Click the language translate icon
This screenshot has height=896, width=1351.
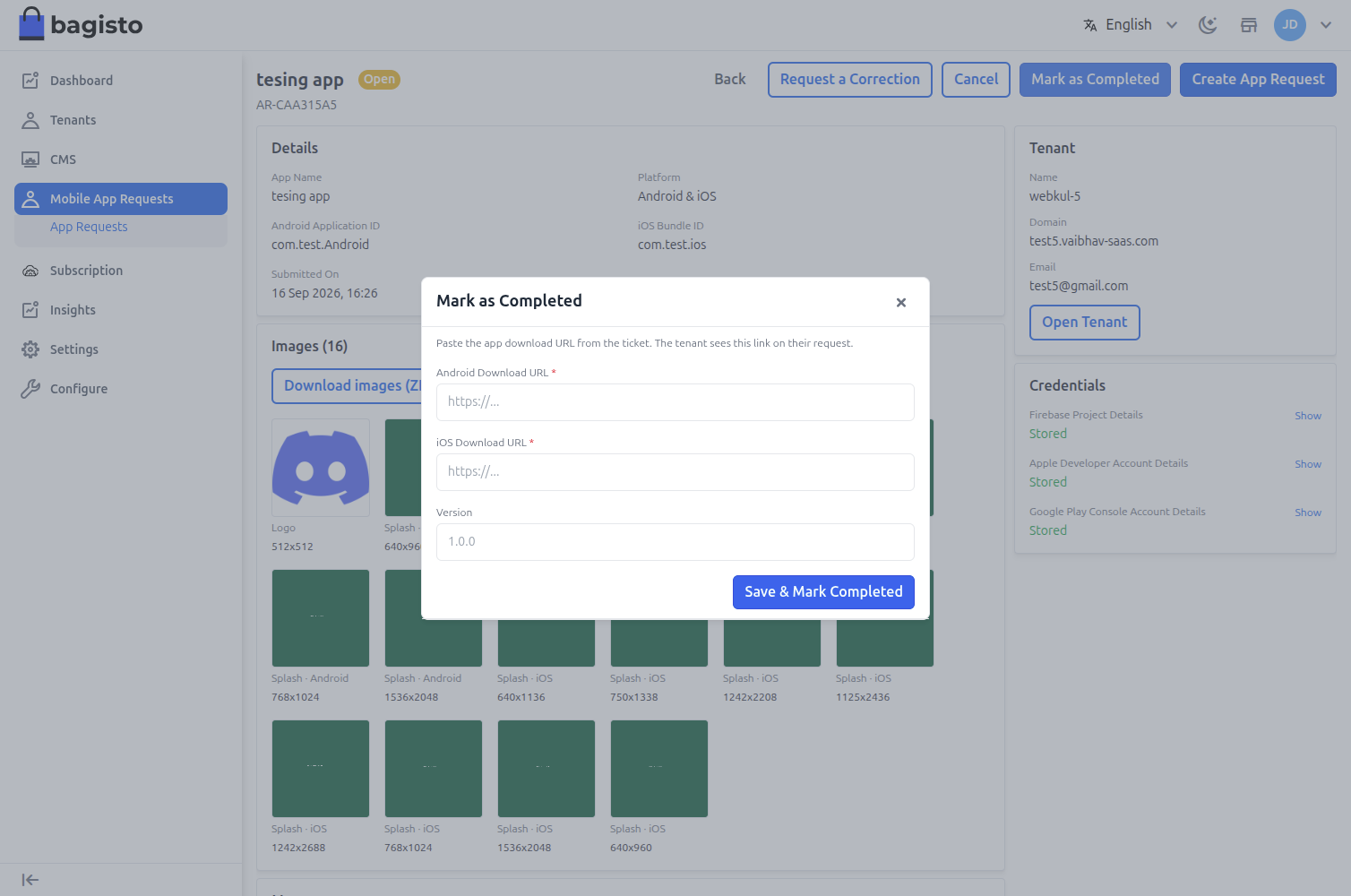pos(1090,25)
